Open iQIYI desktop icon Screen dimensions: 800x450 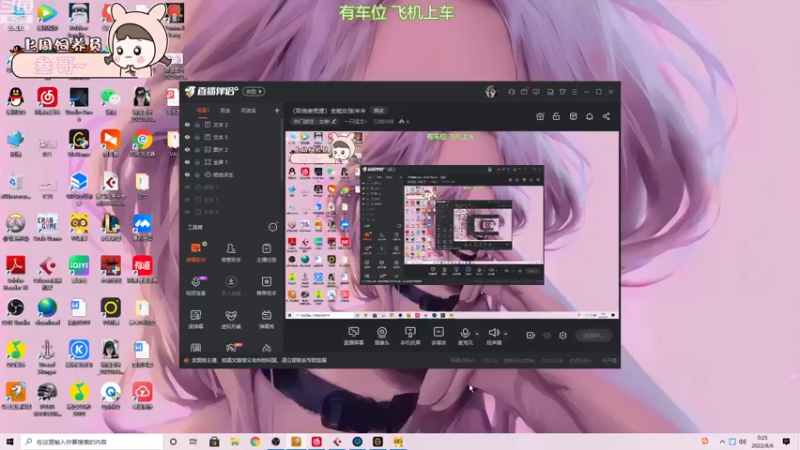pyautogui.click(x=79, y=269)
